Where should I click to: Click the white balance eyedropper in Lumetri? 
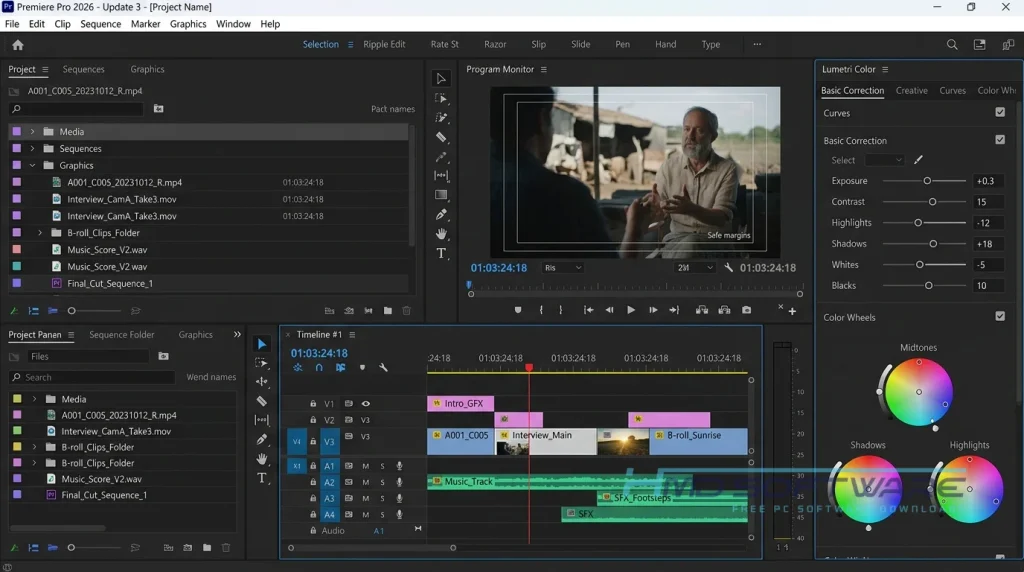tap(918, 160)
